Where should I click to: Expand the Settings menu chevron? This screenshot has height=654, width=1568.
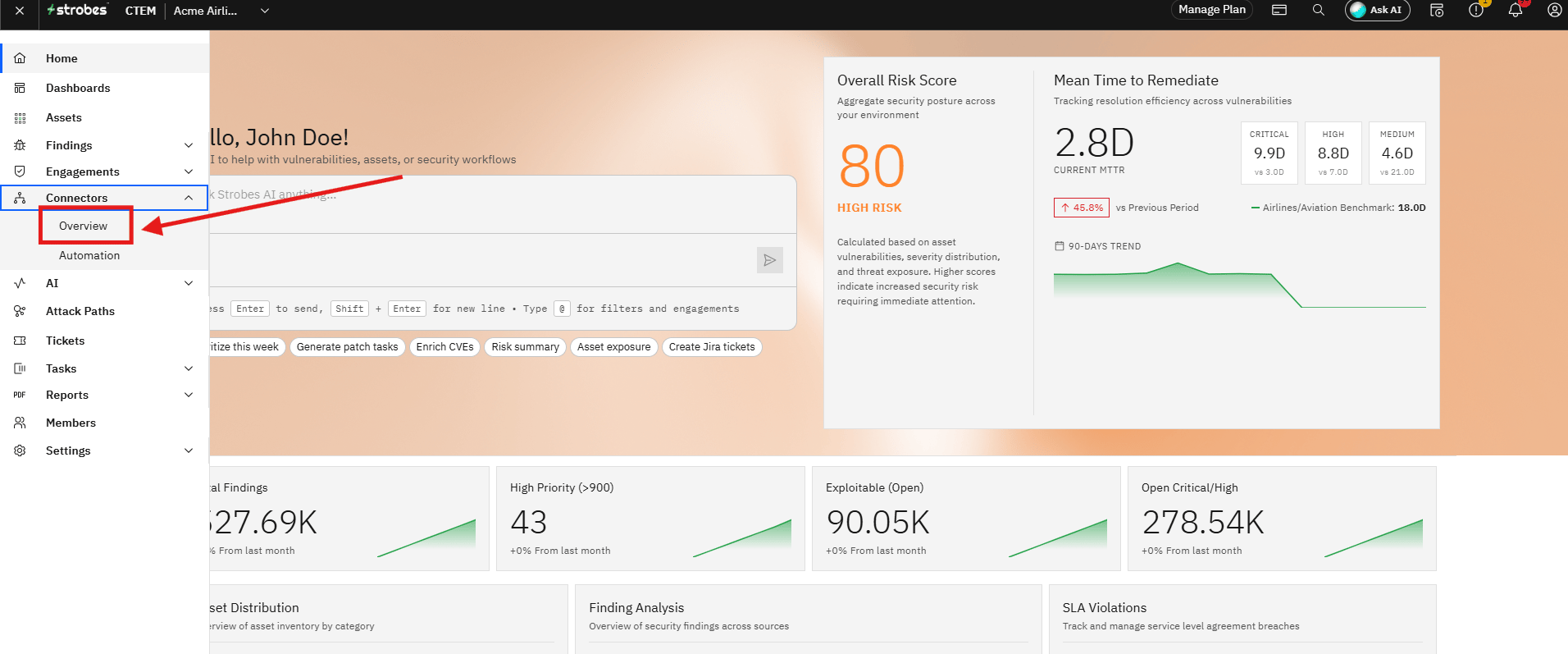pyautogui.click(x=189, y=450)
